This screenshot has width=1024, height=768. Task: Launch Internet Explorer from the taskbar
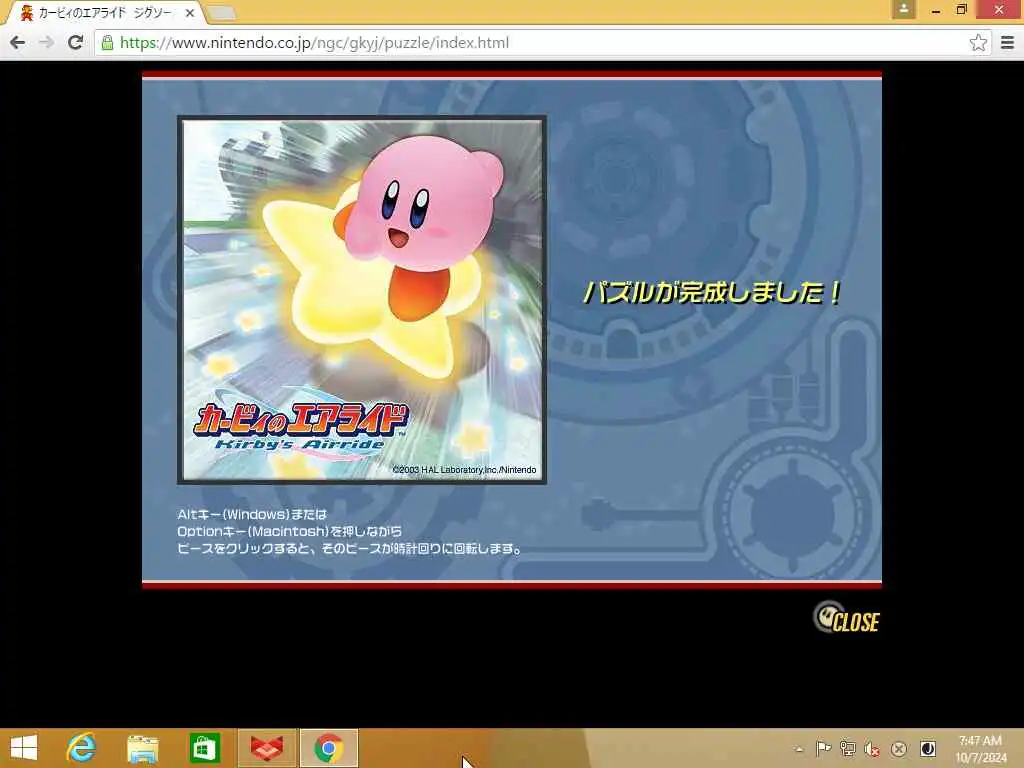(x=81, y=748)
